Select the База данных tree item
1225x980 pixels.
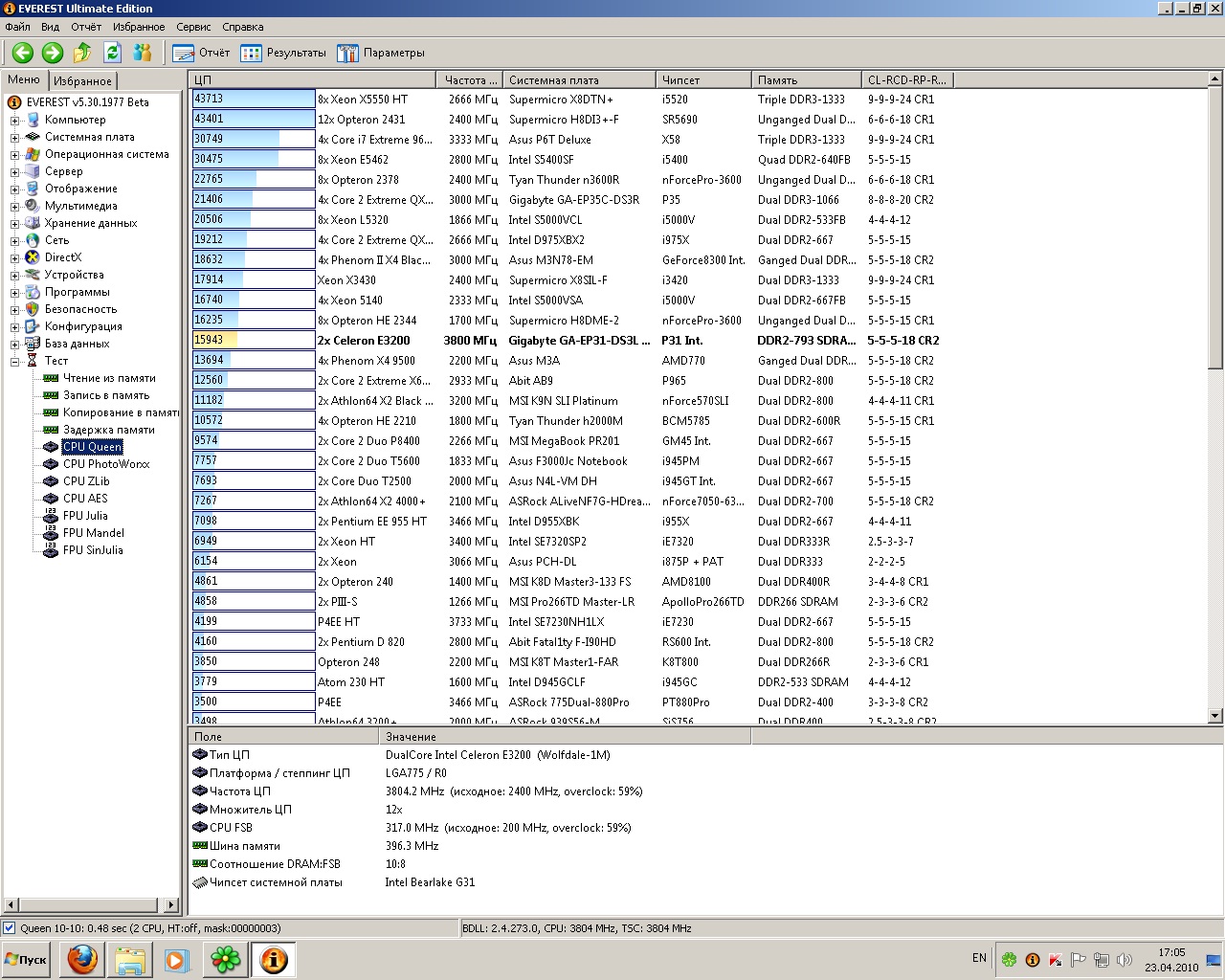coord(77,344)
